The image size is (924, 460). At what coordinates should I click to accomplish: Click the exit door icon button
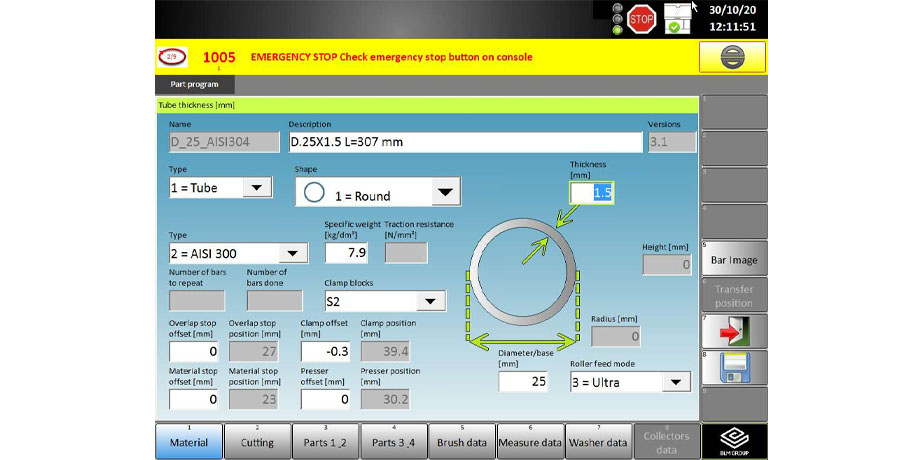(x=734, y=331)
